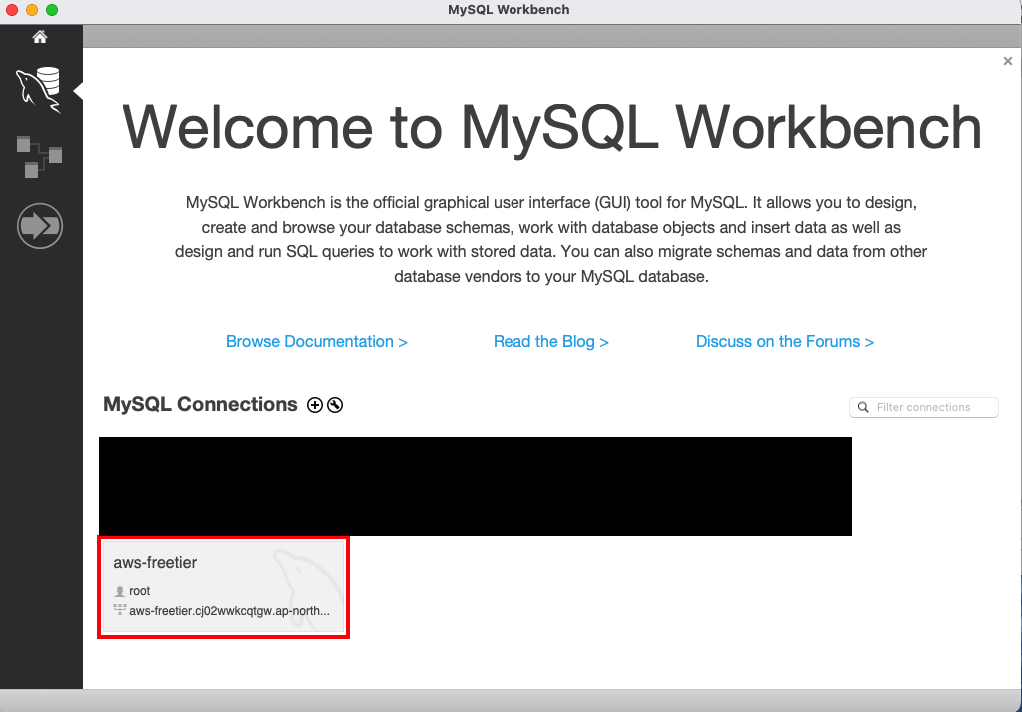Image resolution: width=1022 pixels, height=712 pixels.
Task: Open the Models sidebar icon
Action: [x=39, y=156]
